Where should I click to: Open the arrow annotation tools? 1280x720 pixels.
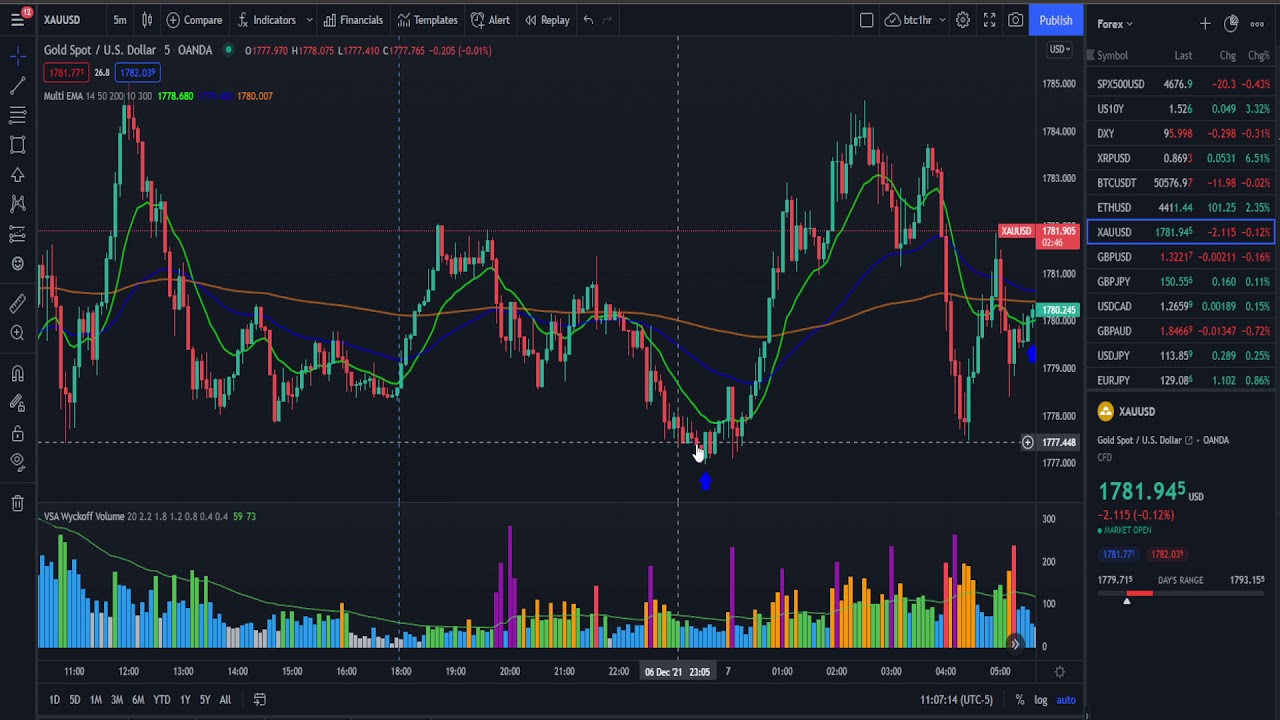tap(17, 175)
